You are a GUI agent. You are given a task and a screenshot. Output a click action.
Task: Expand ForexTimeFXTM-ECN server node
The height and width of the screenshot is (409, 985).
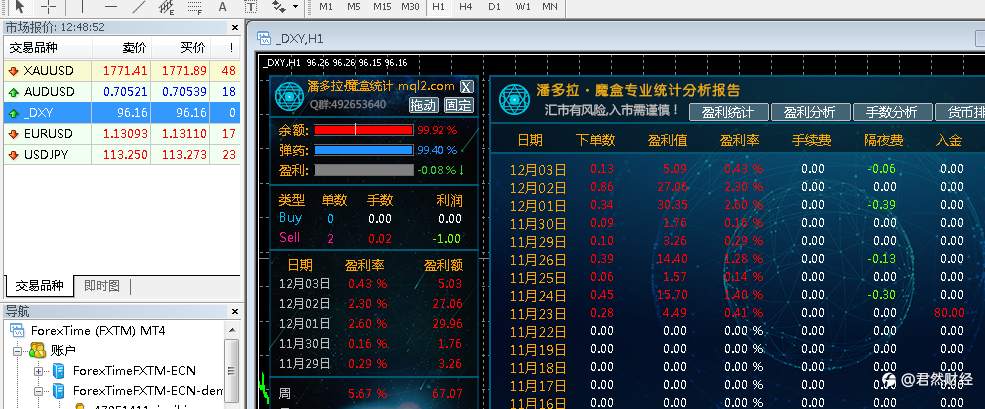38,371
